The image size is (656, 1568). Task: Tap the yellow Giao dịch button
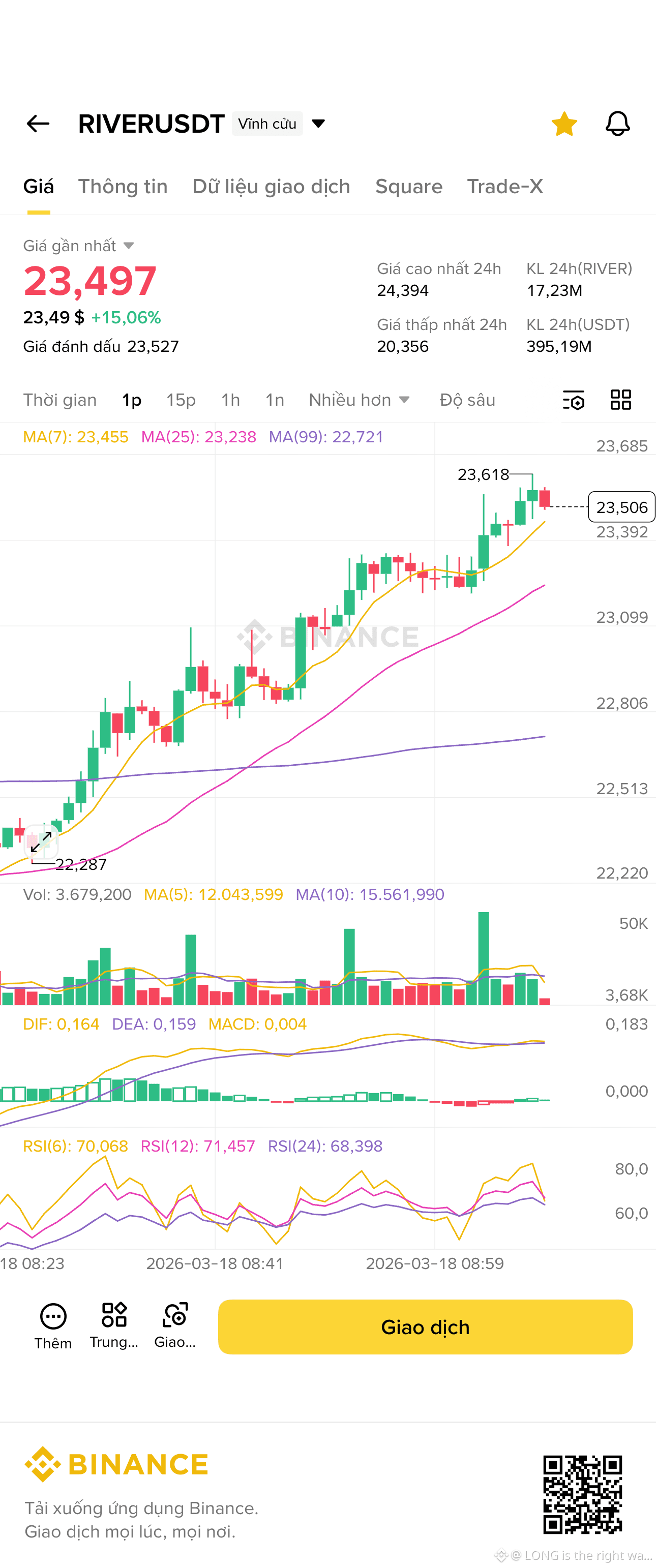tap(425, 1327)
